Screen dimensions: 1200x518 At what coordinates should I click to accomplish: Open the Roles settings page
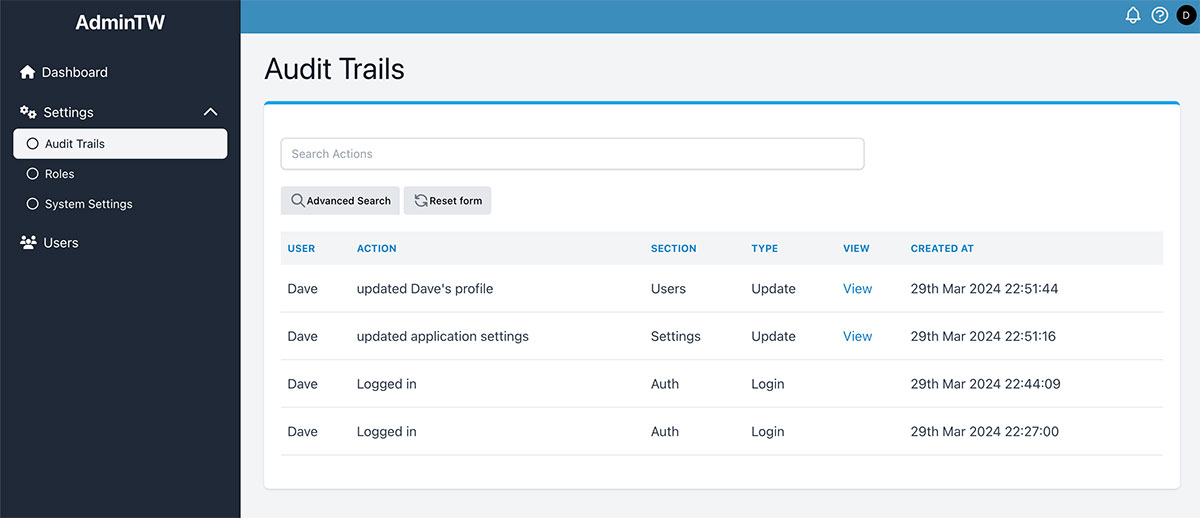click(x=60, y=174)
